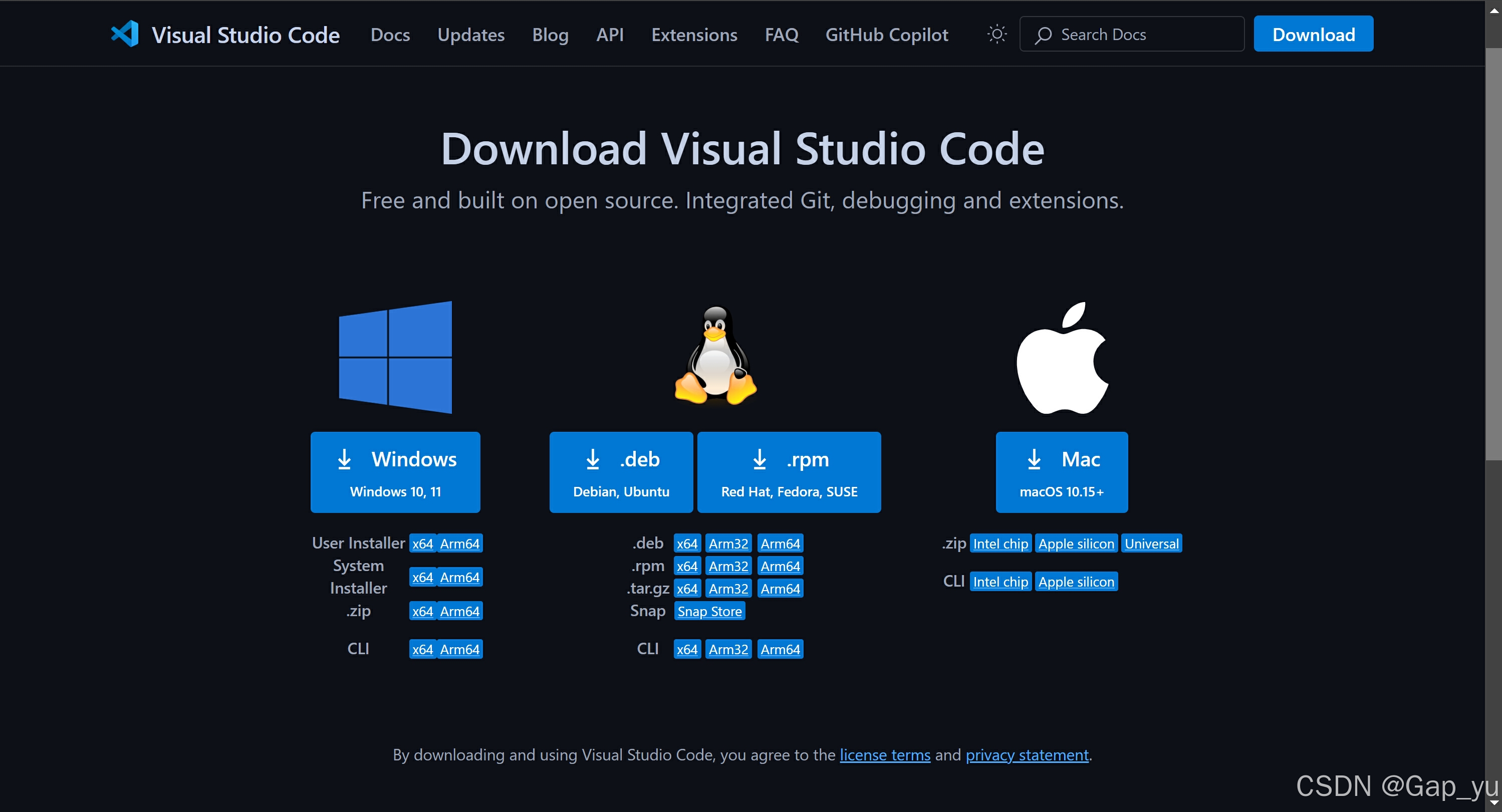Viewport: 1502px width, 812px height.
Task: Toggle the light/dark theme with the sun icon
Action: tap(996, 34)
